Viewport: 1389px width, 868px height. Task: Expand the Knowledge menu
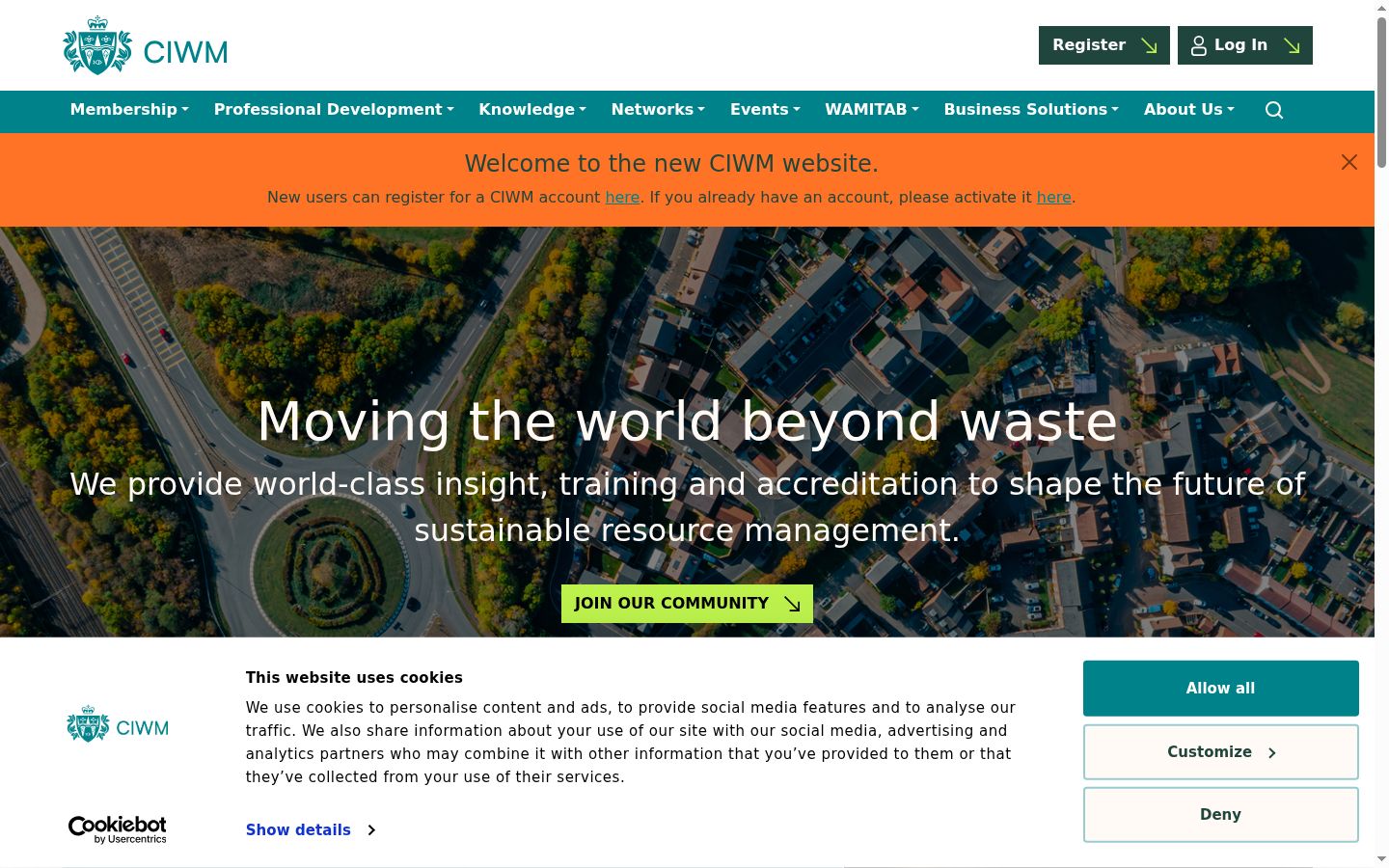tap(532, 110)
